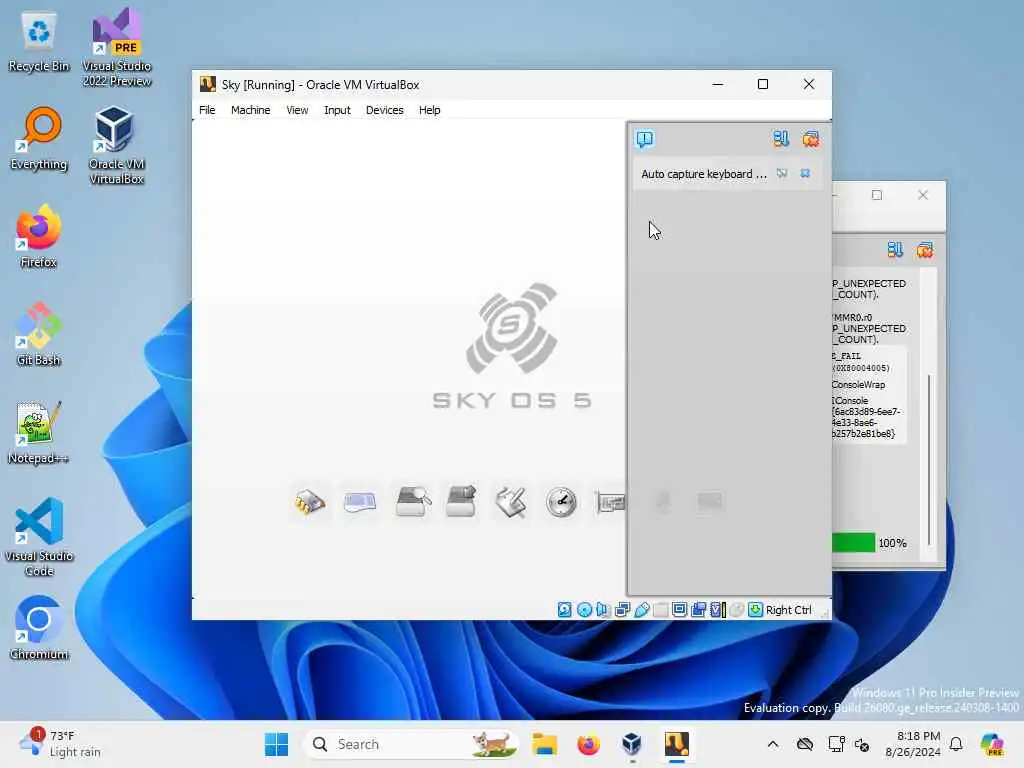Select the Notepad++ desktop shortcut
Screen dimensions: 1024x768
click(x=38, y=432)
